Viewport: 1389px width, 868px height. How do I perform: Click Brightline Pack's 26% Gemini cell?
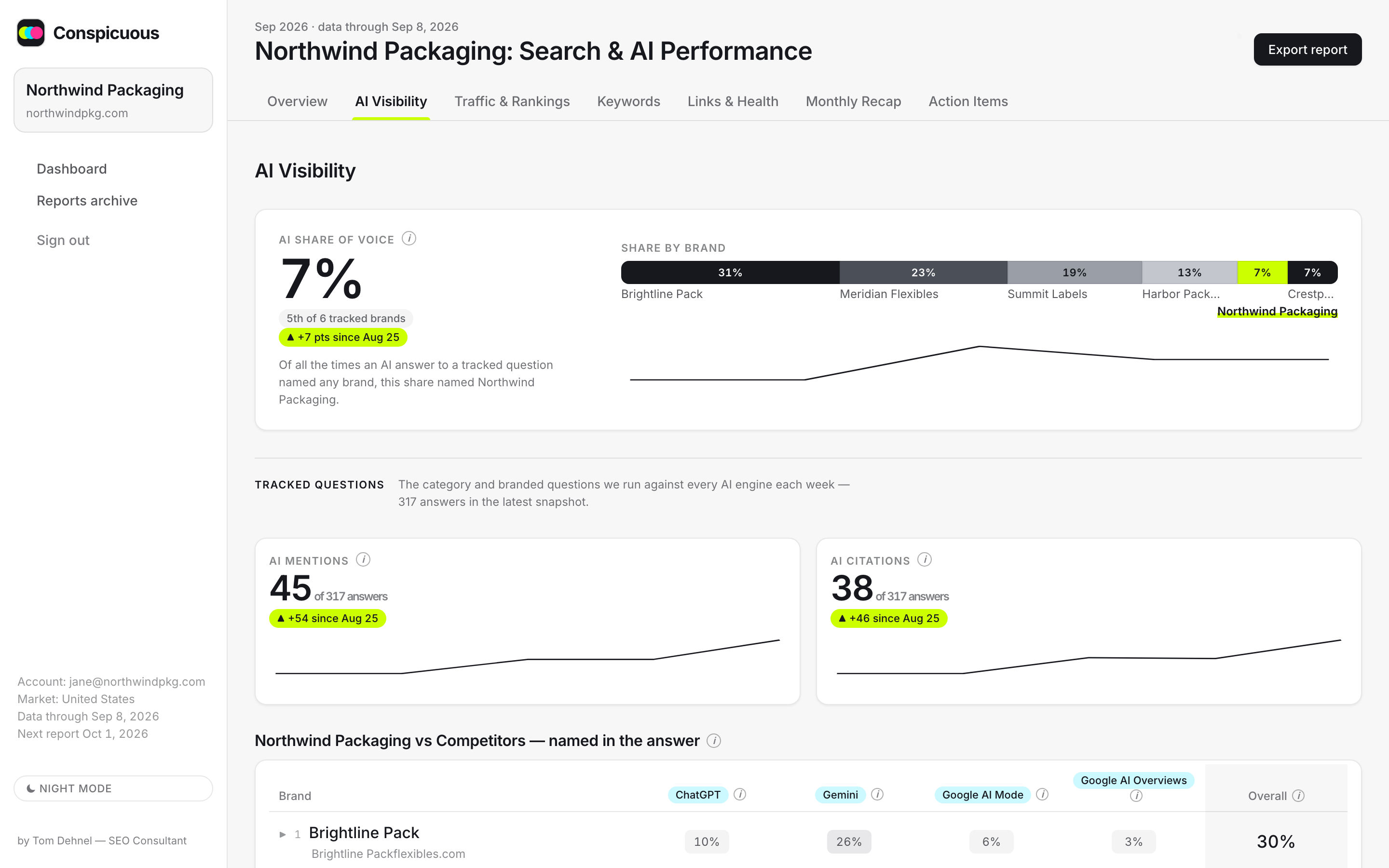point(849,841)
